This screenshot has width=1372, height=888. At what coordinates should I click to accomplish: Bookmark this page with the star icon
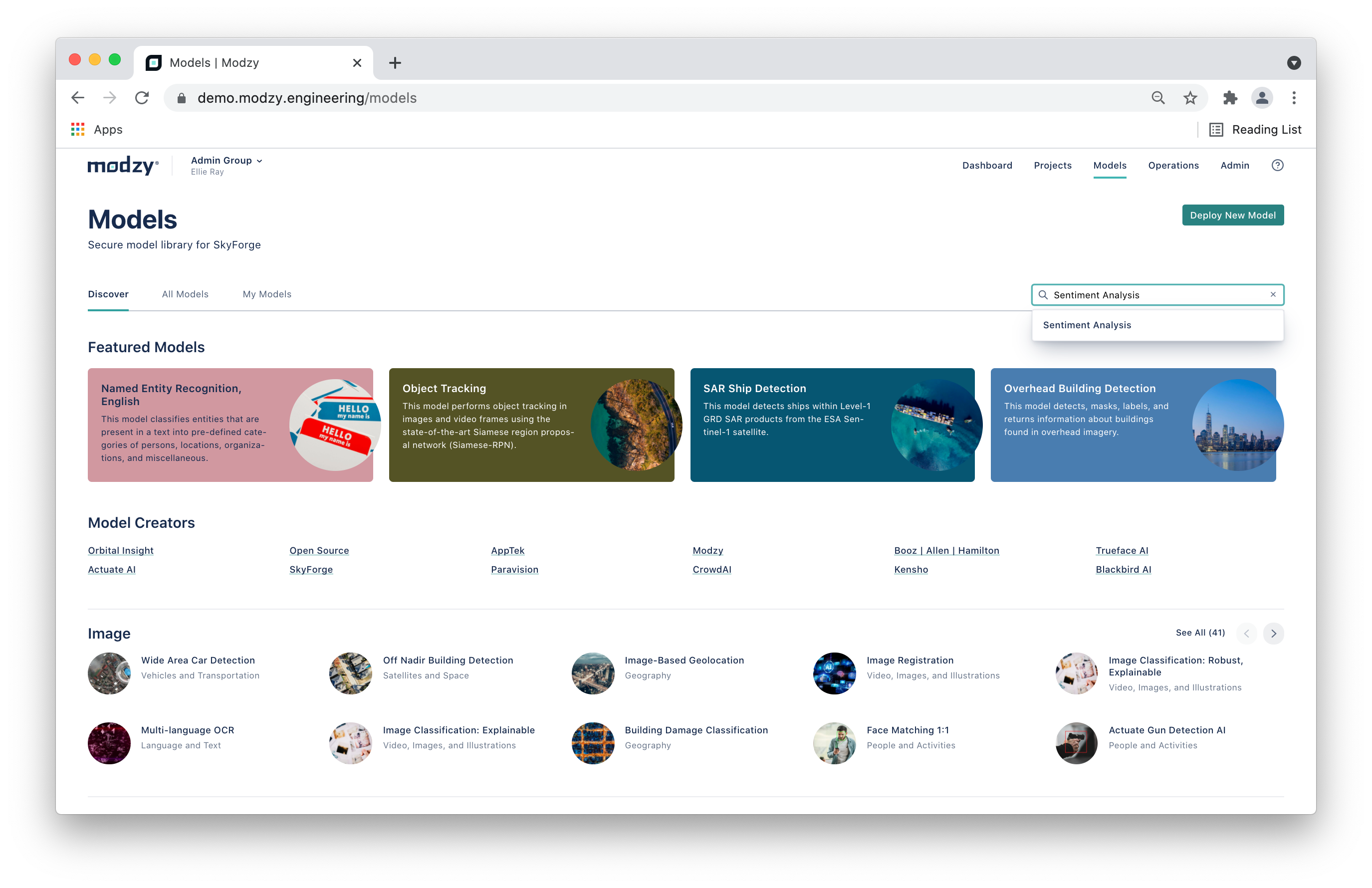(1190, 98)
